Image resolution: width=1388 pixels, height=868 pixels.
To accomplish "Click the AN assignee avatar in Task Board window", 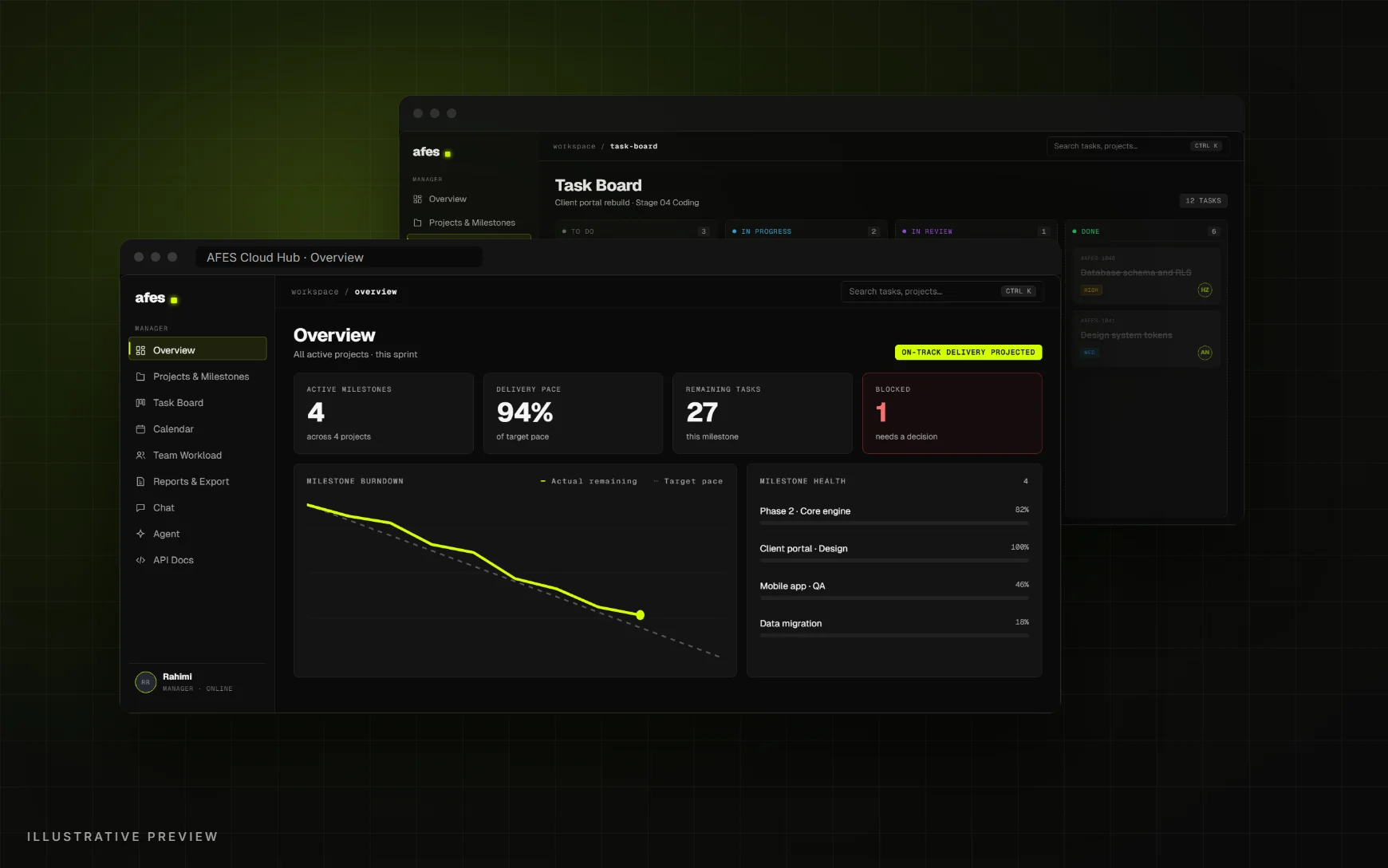I will pyautogui.click(x=1205, y=352).
